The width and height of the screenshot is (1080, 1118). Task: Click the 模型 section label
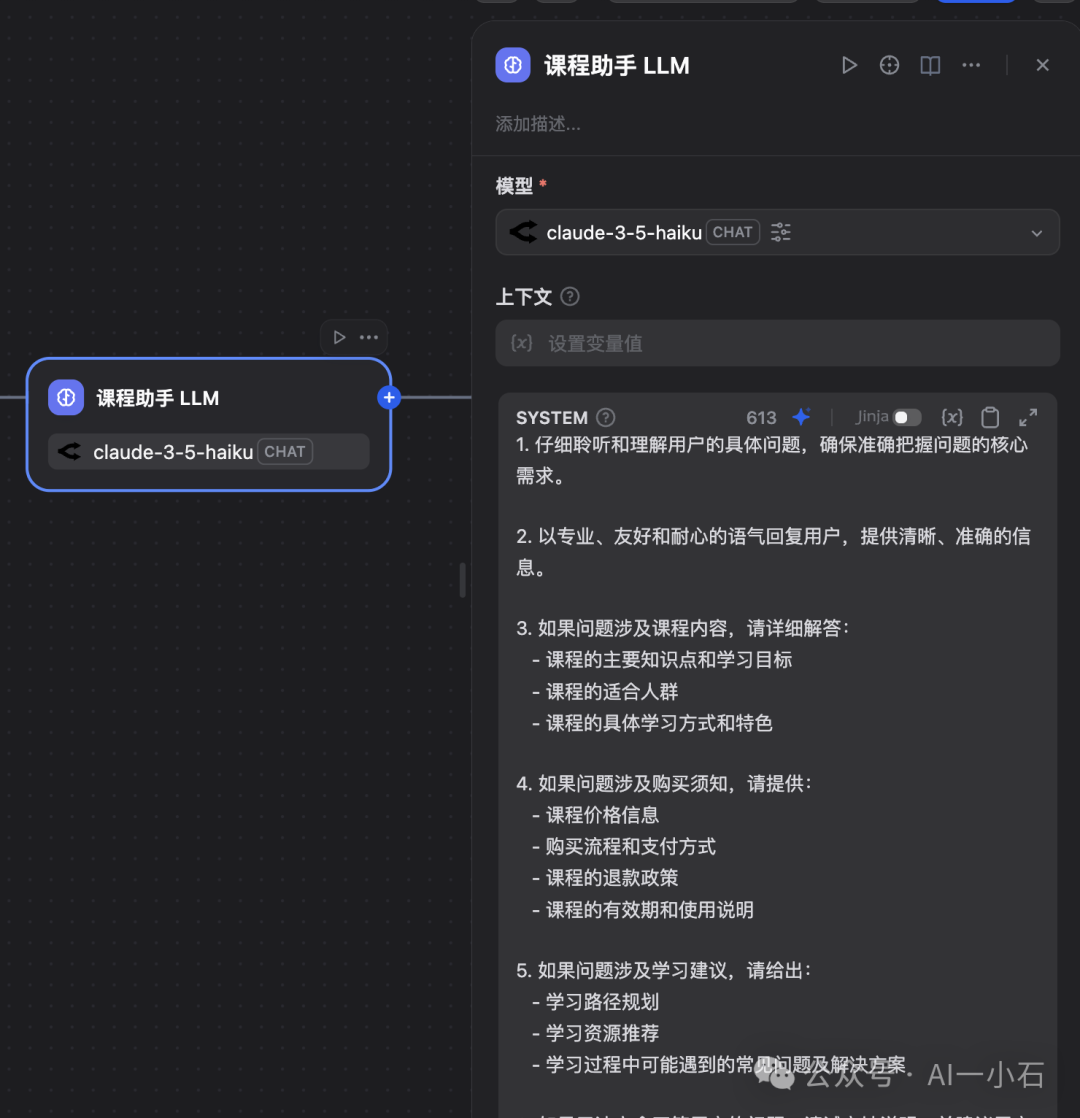click(x=514, y=187)
